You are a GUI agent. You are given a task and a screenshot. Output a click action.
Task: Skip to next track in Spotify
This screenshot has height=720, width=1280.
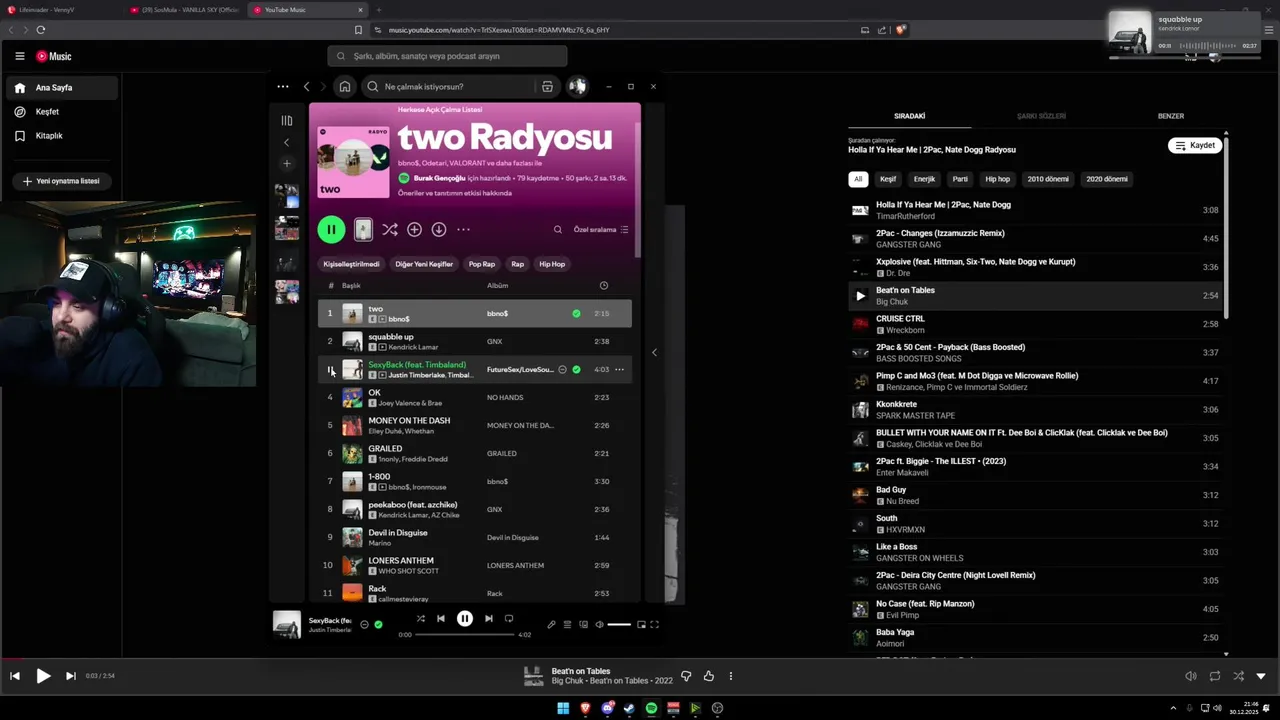tap(489, 619)
